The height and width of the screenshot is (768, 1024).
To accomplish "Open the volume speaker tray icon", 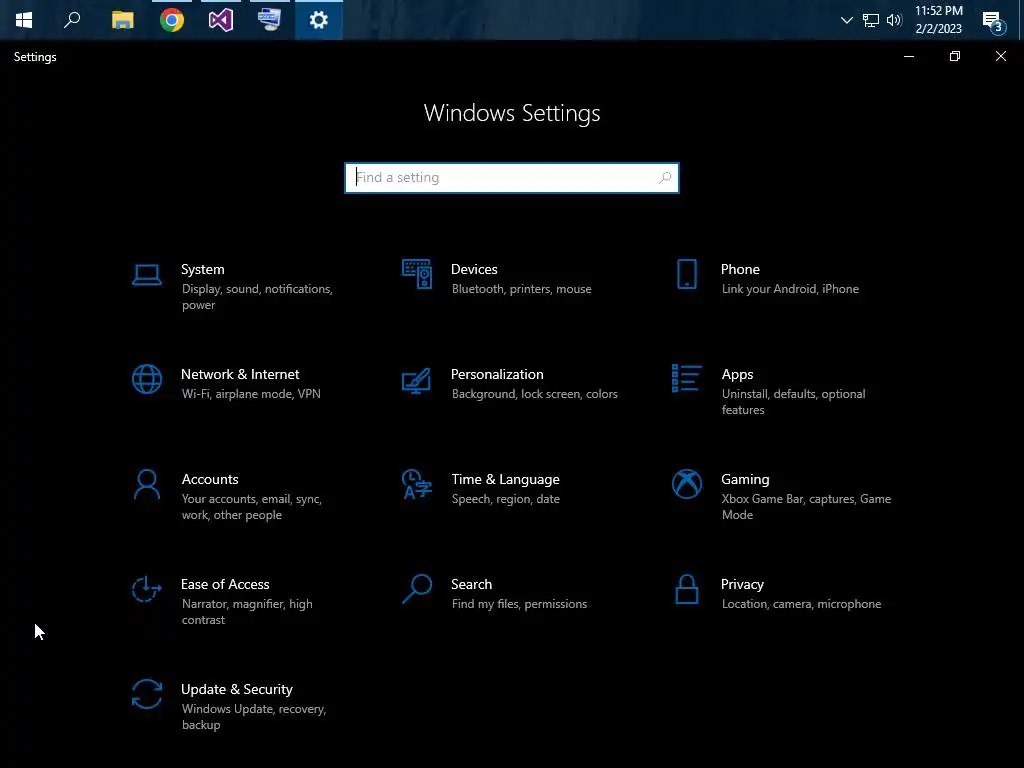I will pyautogui.click(x=894, y=20).
